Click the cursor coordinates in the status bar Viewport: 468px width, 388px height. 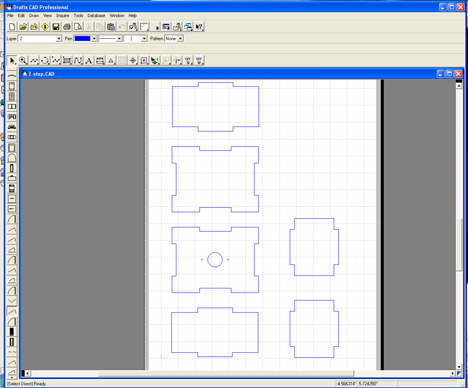(357, 384)
